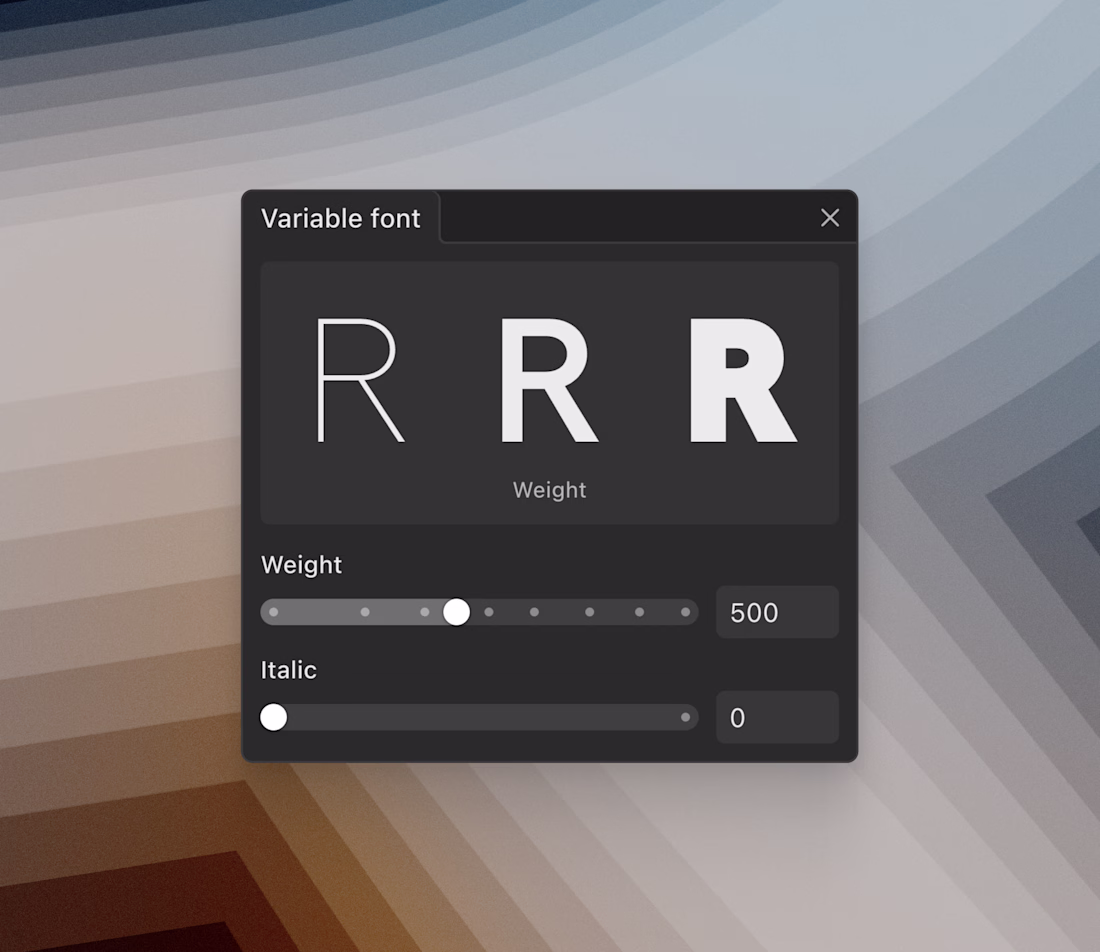1100x952 pixels.
Task: Click the Weight caption under the preview
Action: click(549, 490)
